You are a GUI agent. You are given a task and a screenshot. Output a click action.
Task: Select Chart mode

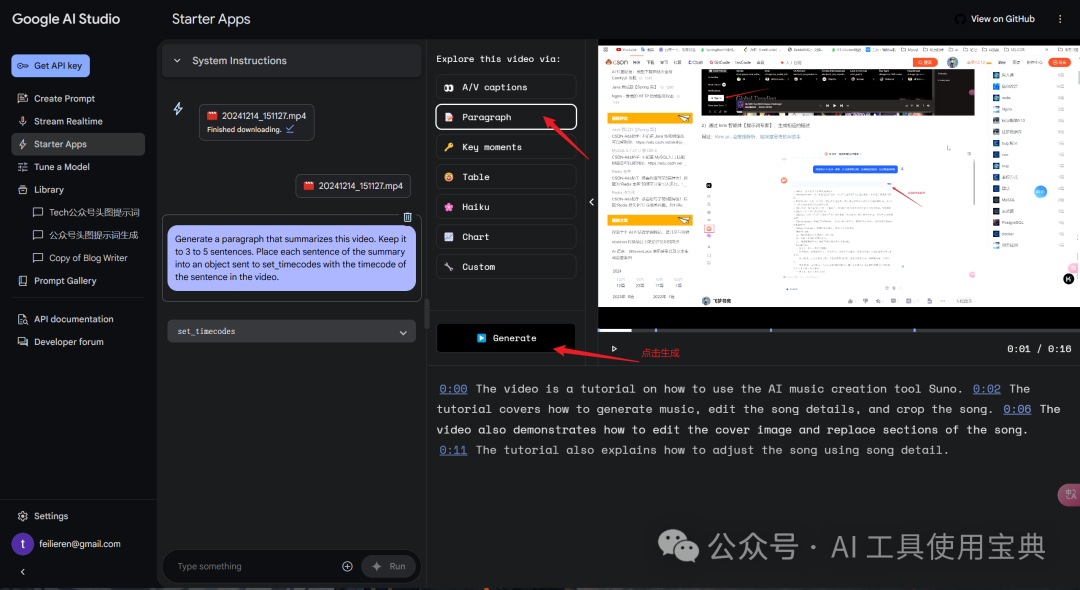[506, 237]
